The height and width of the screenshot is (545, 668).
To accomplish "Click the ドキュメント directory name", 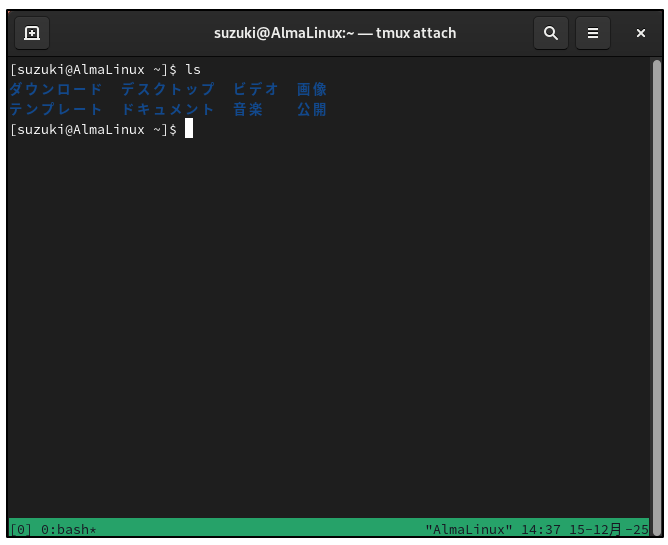I will click(168, 110).
